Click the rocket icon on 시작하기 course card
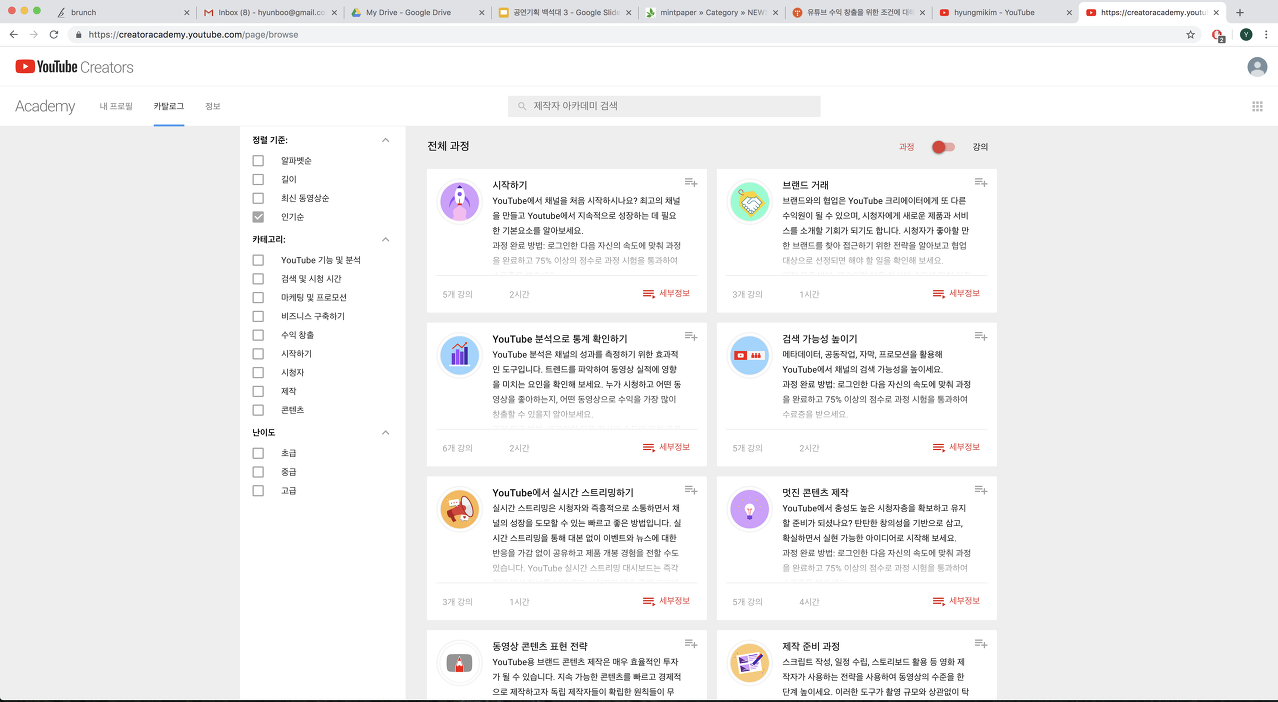The image size is (1278, 702). click(459, 200)
